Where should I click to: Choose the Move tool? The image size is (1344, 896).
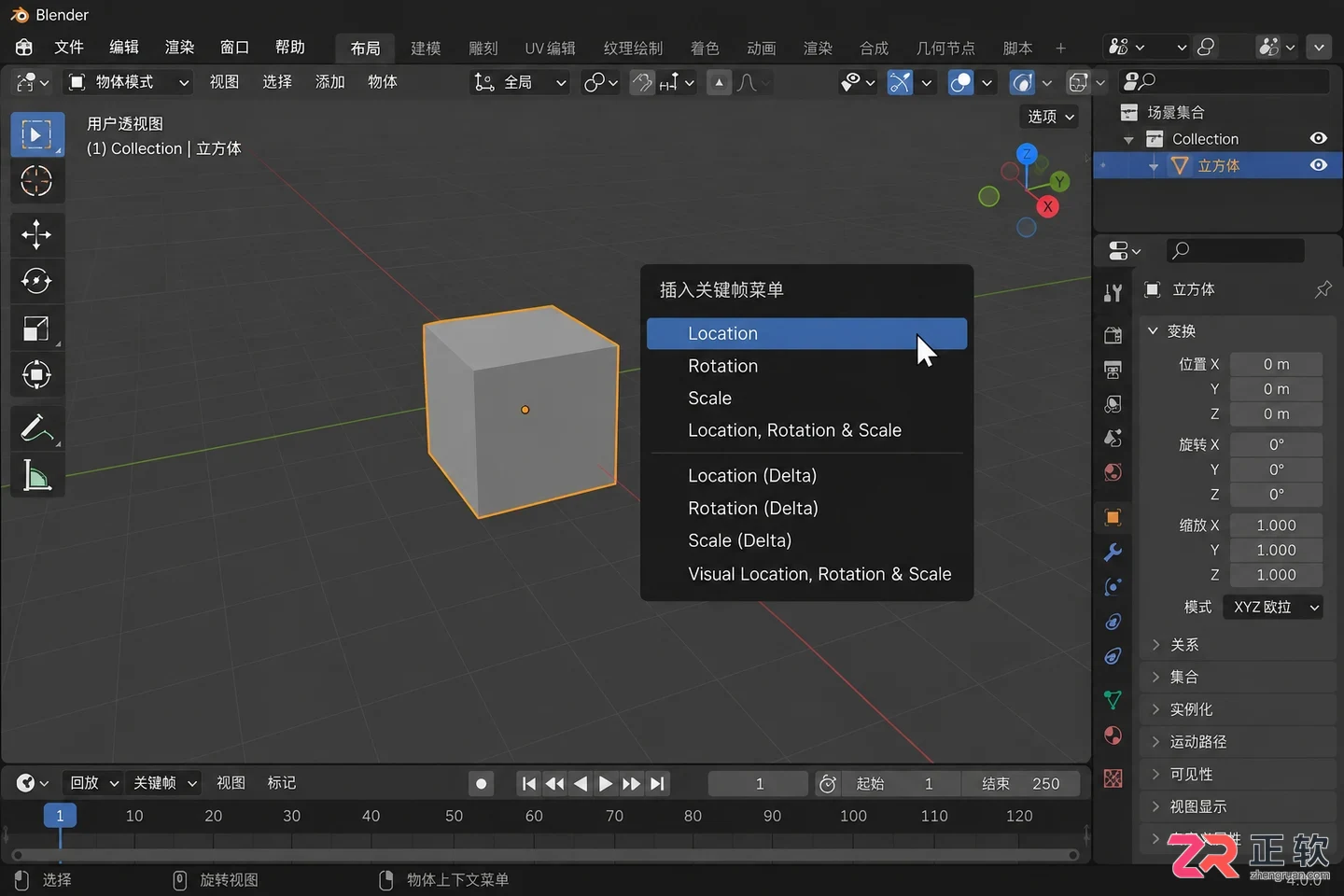[x=37, y=234]
